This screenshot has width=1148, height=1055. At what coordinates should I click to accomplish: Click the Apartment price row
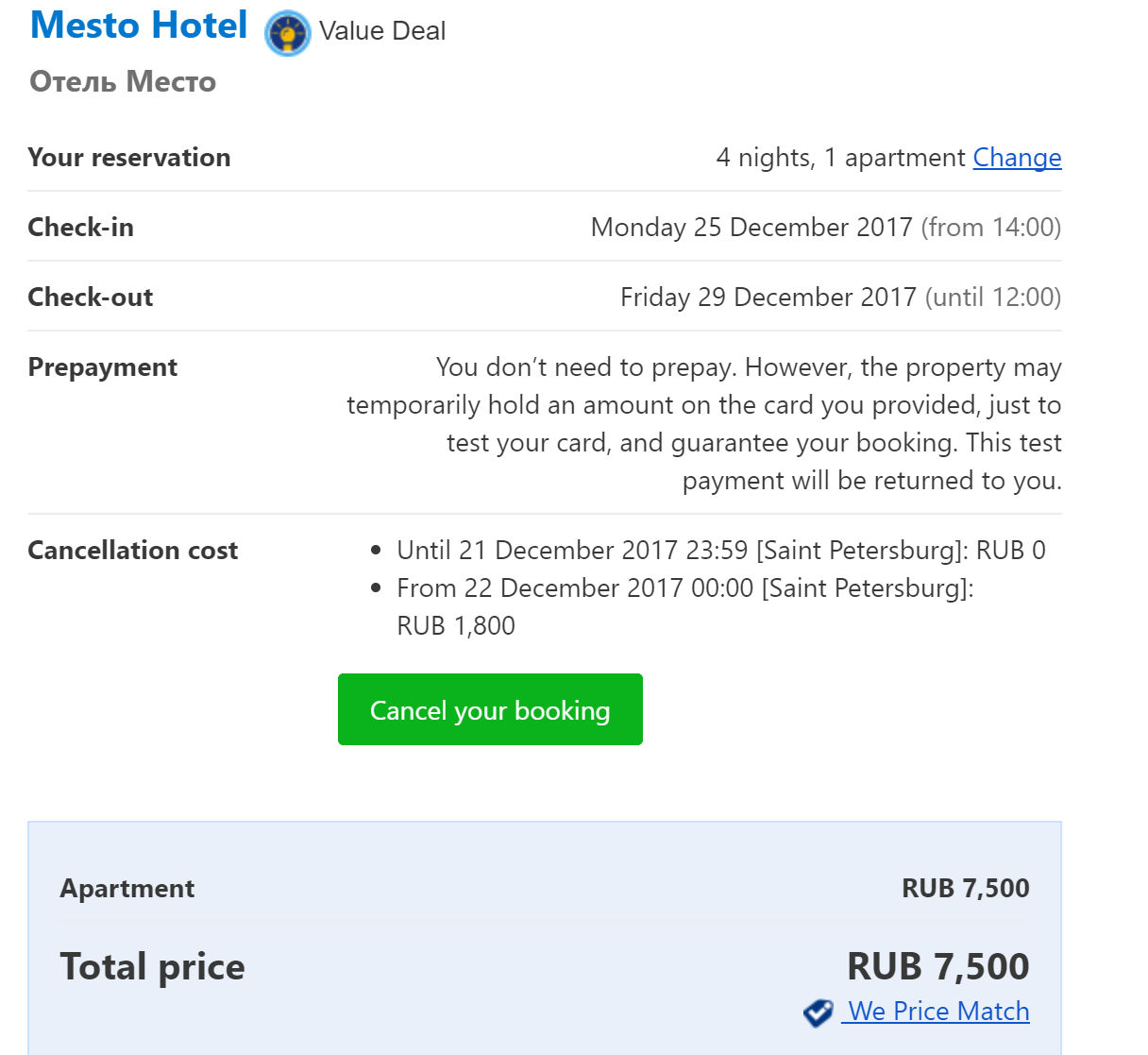click(127, 888)
